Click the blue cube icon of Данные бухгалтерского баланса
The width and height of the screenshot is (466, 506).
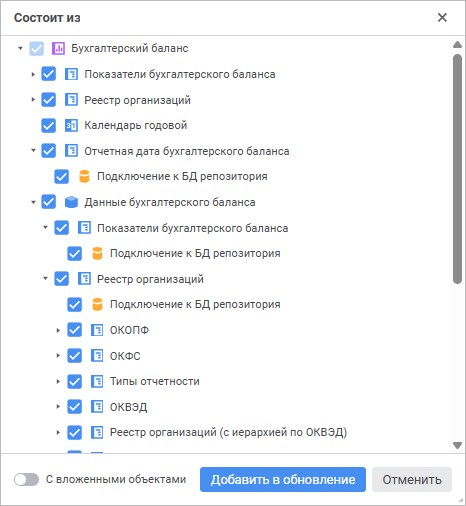click(71, 202)
